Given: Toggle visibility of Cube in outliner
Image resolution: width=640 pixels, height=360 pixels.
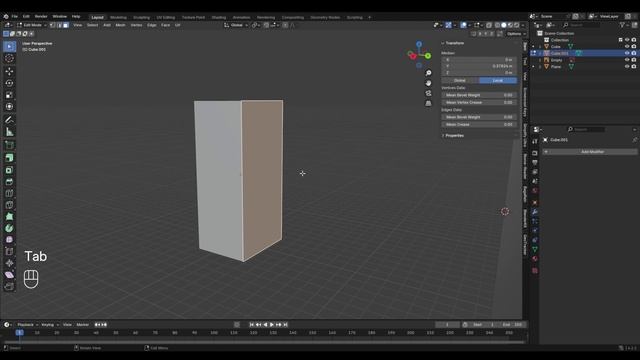Looking at the screenshot, I should point(627,47).
